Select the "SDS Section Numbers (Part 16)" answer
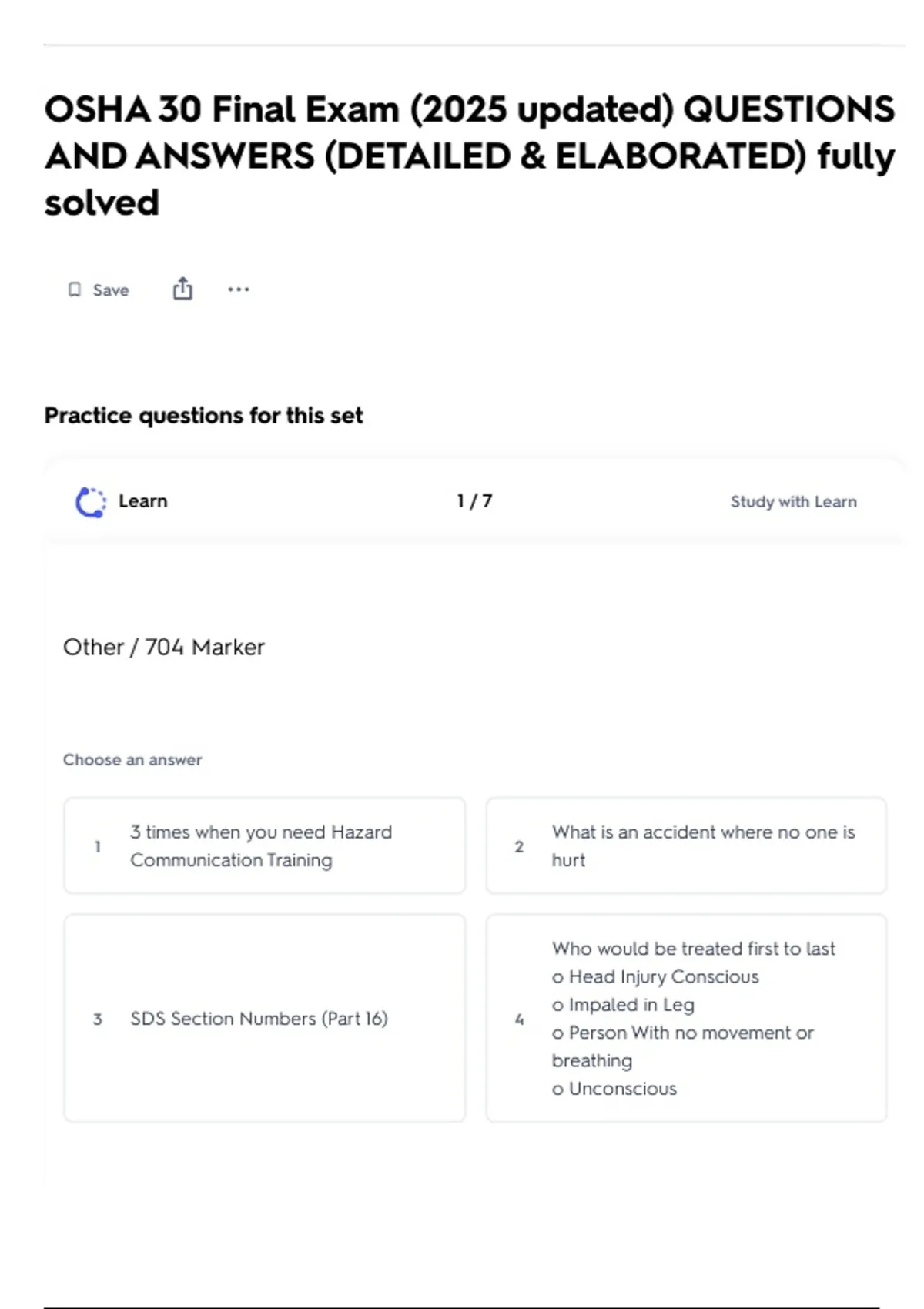 [x=259, y=1018]
